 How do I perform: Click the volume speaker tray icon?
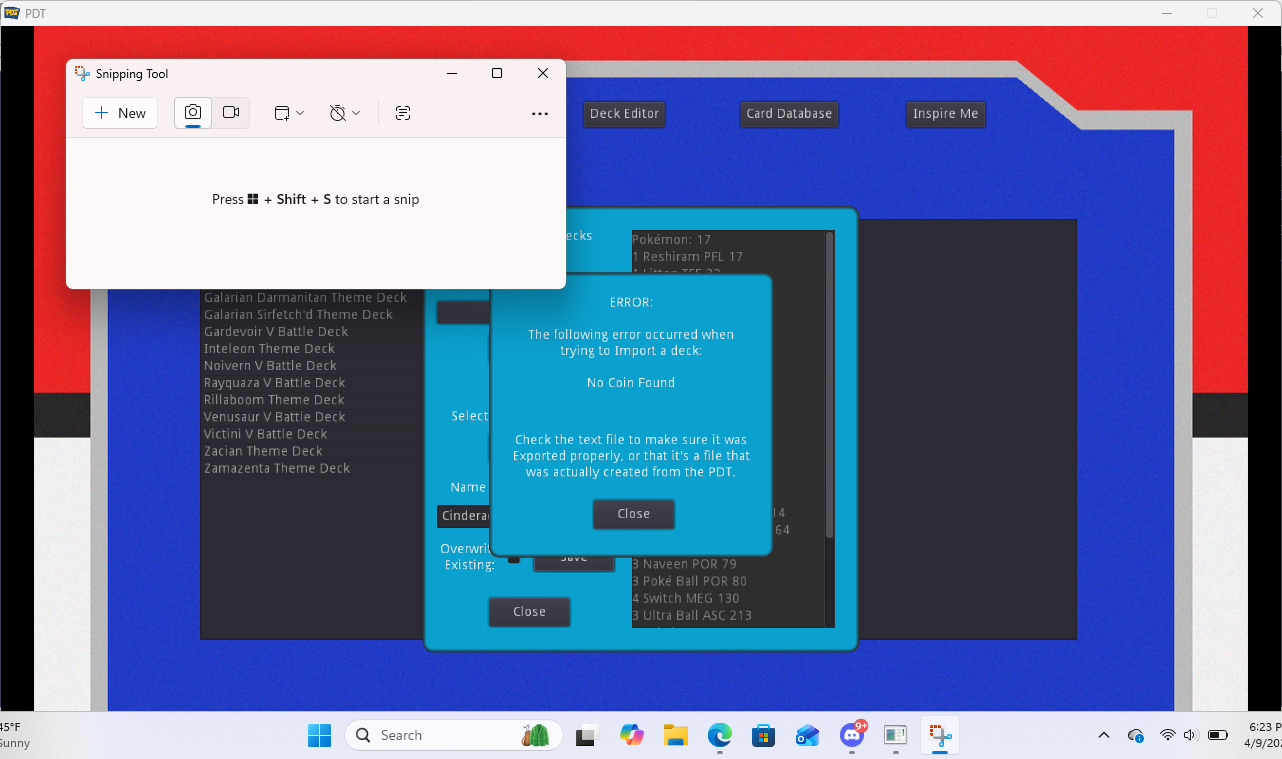point(1192,735)
